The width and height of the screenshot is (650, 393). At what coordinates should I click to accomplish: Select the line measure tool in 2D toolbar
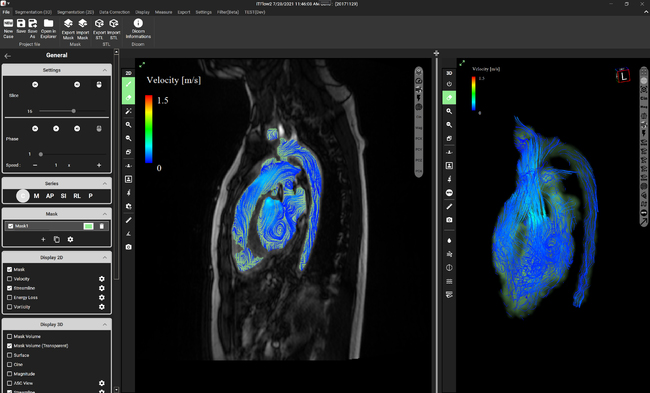pos(129,220)
